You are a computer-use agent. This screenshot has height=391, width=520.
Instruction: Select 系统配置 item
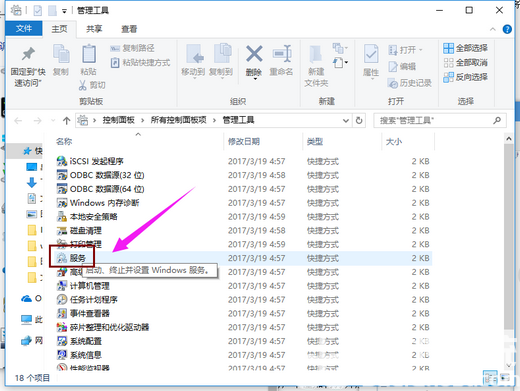[x=79, y=341]
